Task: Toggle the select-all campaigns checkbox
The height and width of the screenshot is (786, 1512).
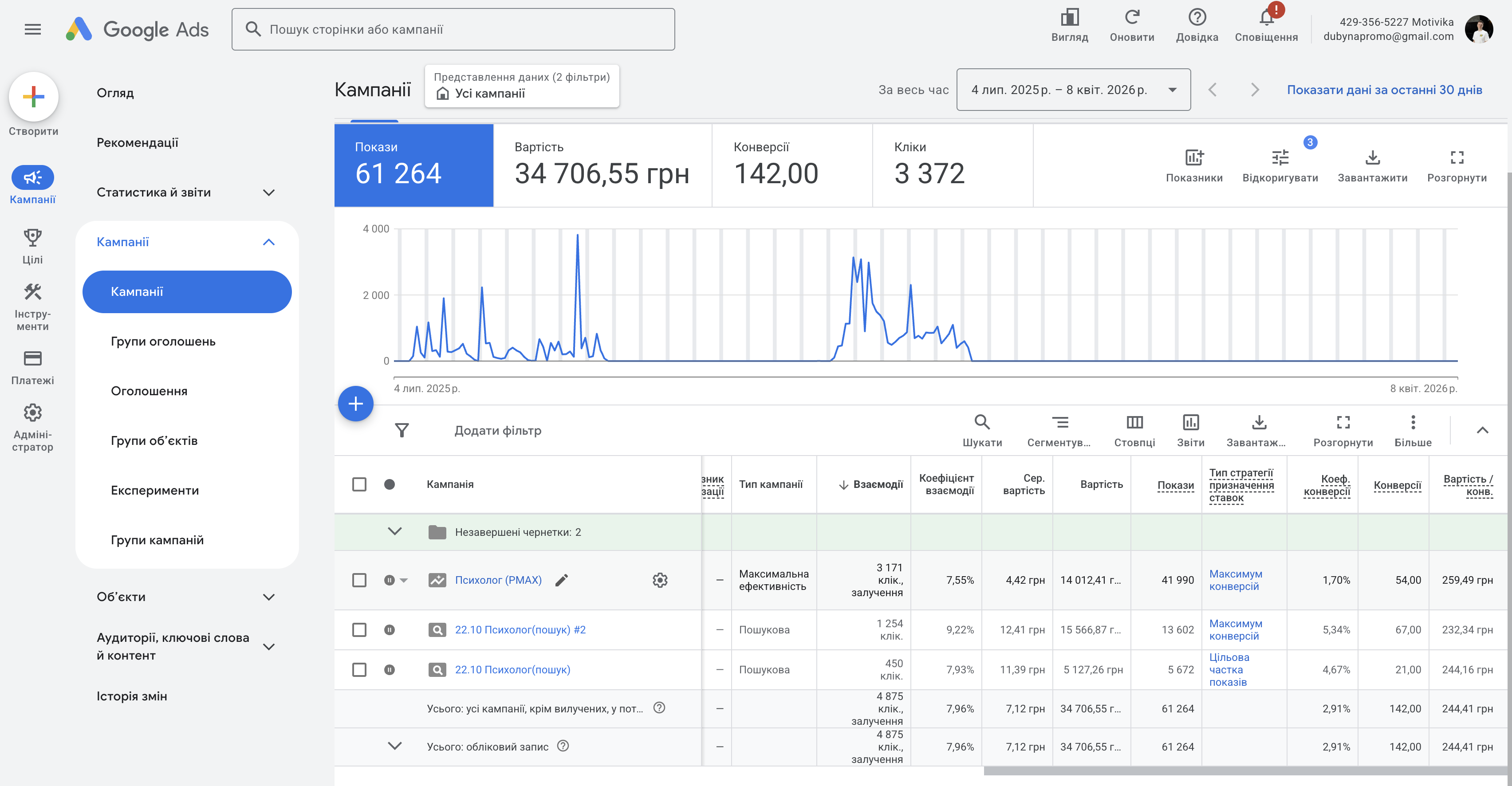Action: click(x=359, y=484)
